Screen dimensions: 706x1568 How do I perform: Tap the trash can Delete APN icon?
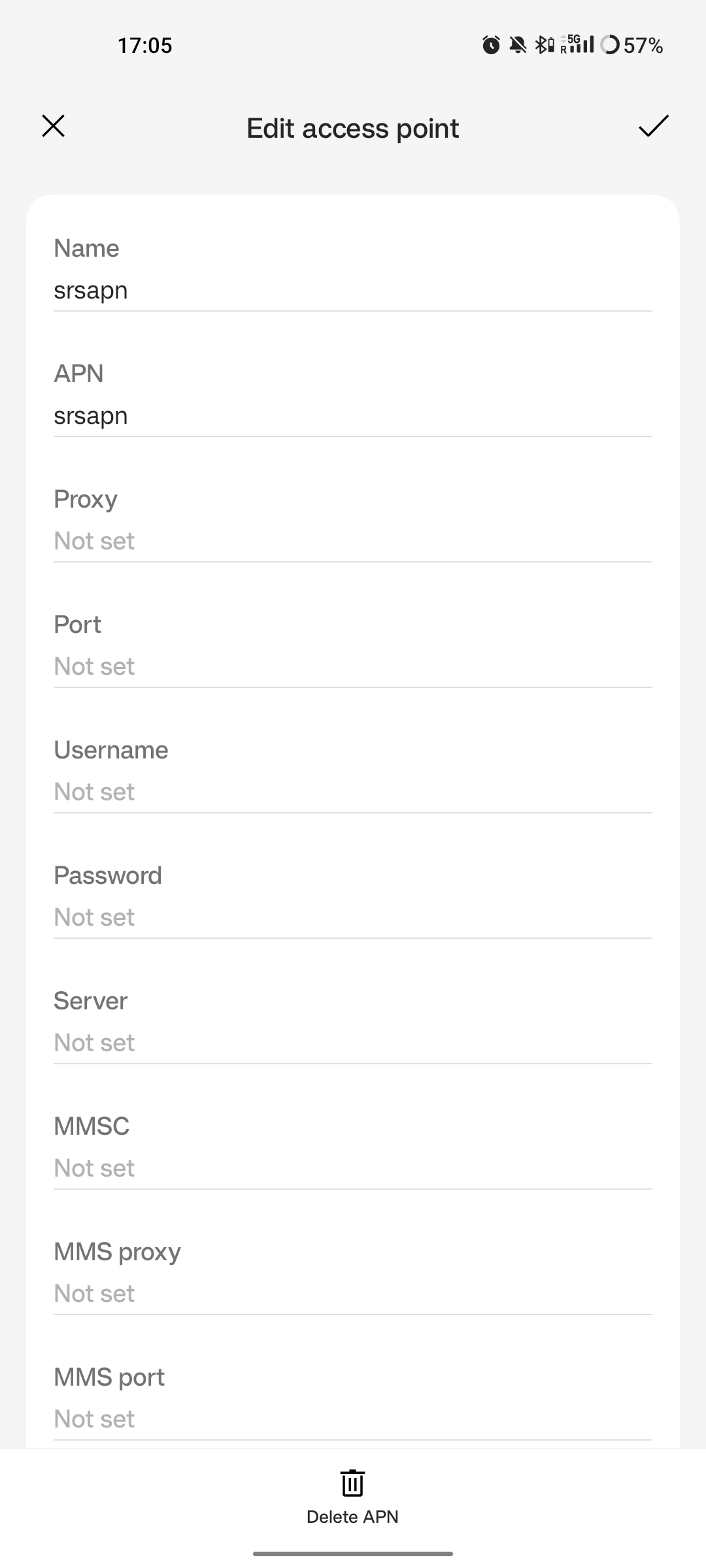coord(352,1482)
